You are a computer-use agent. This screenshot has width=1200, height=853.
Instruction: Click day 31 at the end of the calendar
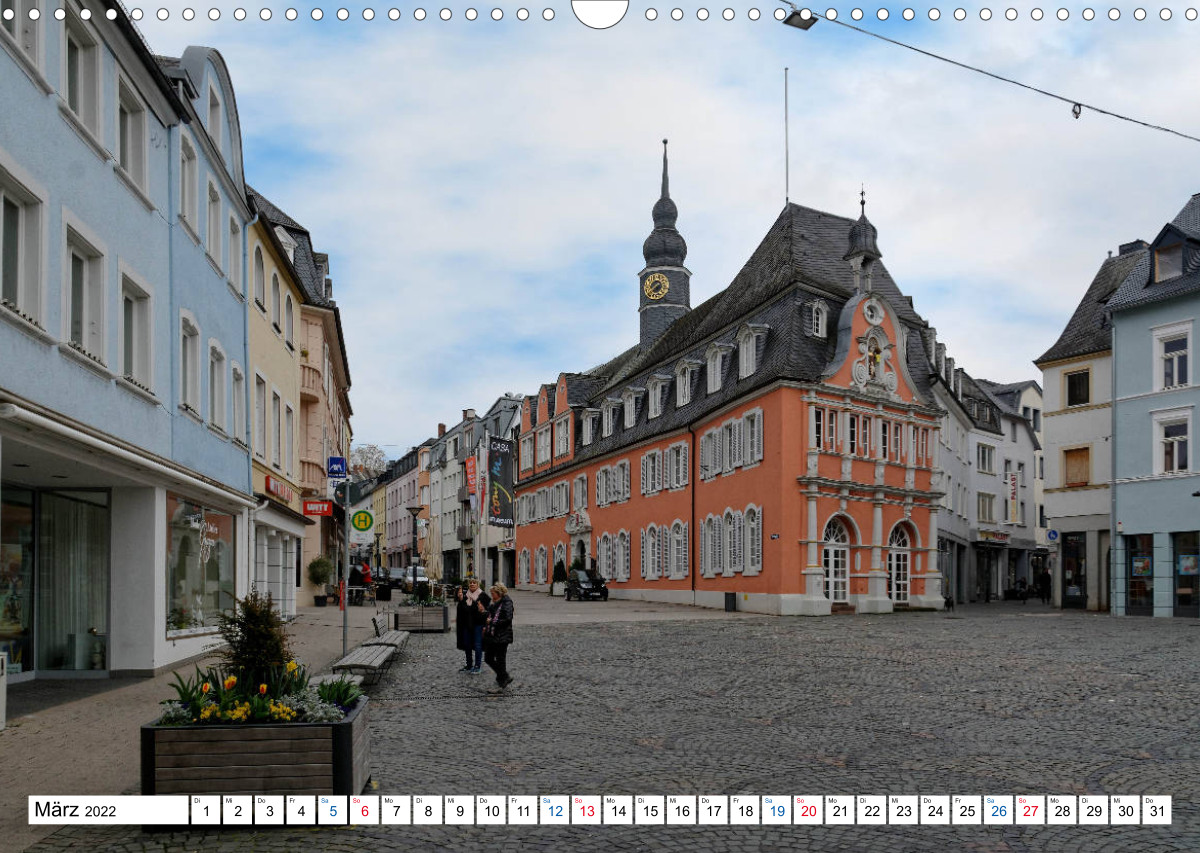pos(1157,810)
